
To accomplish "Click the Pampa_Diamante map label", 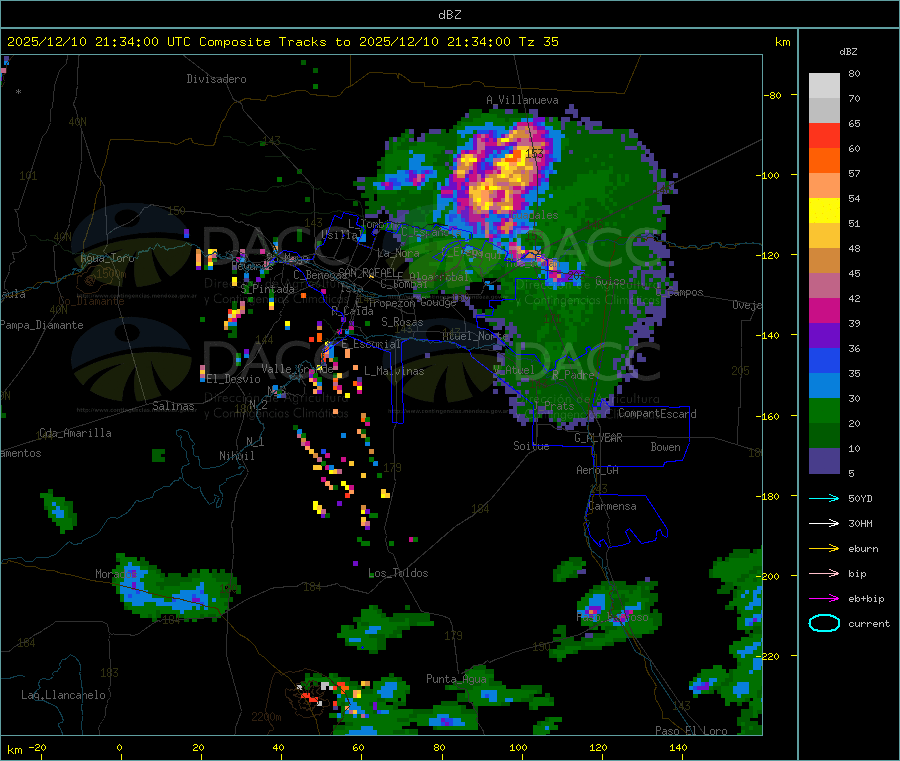I will click(x=42, y=325).
